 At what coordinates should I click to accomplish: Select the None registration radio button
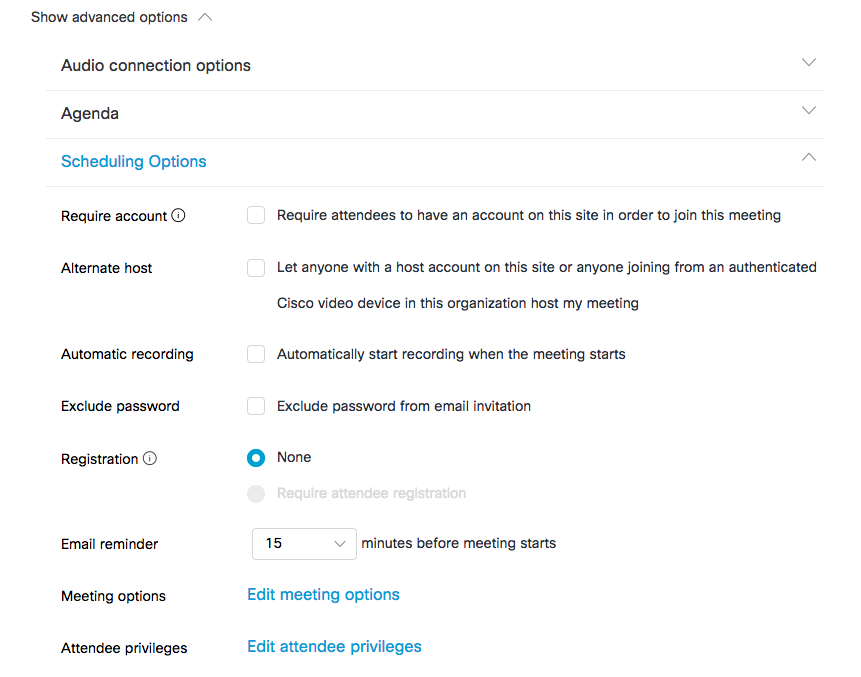coord(256,458)
